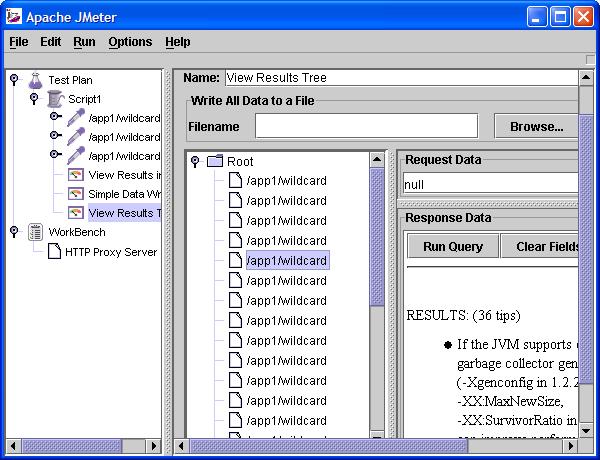
Task: Click the Filename text field
Action: (366, 127)
